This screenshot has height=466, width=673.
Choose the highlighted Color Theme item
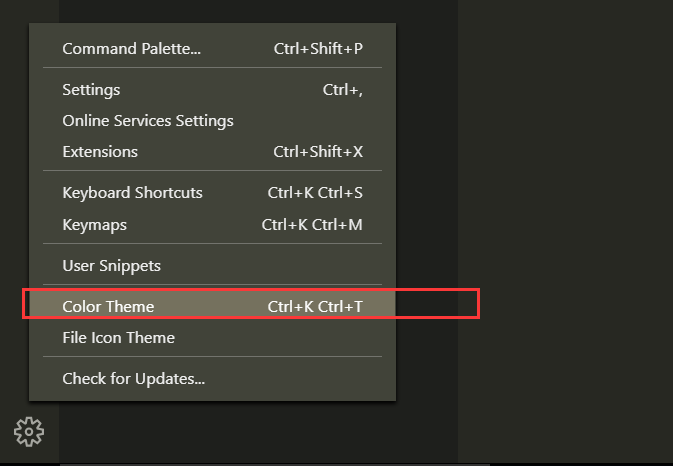point(108,307)
